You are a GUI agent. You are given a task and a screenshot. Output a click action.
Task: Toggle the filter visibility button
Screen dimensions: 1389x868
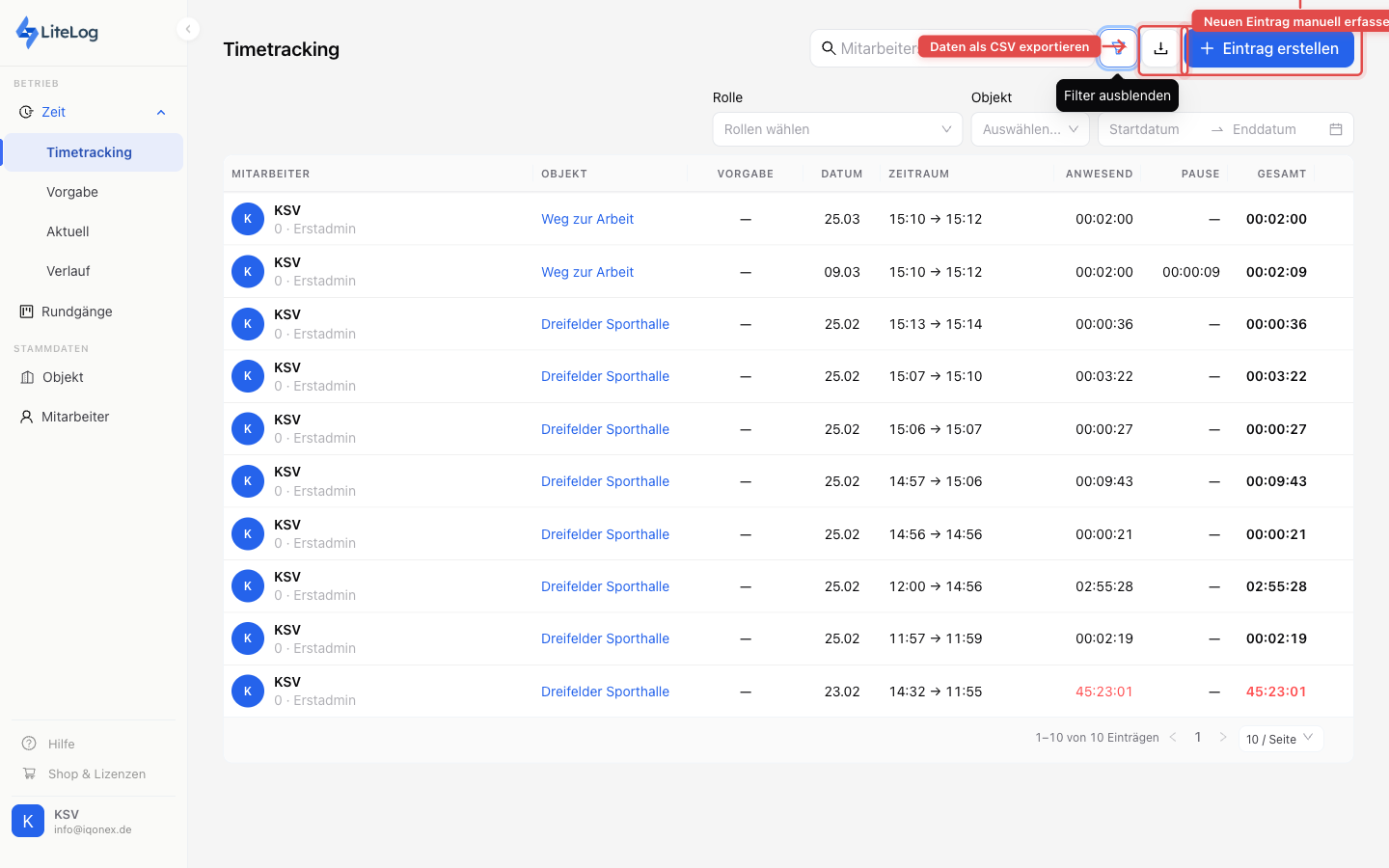pos(1118,48)
